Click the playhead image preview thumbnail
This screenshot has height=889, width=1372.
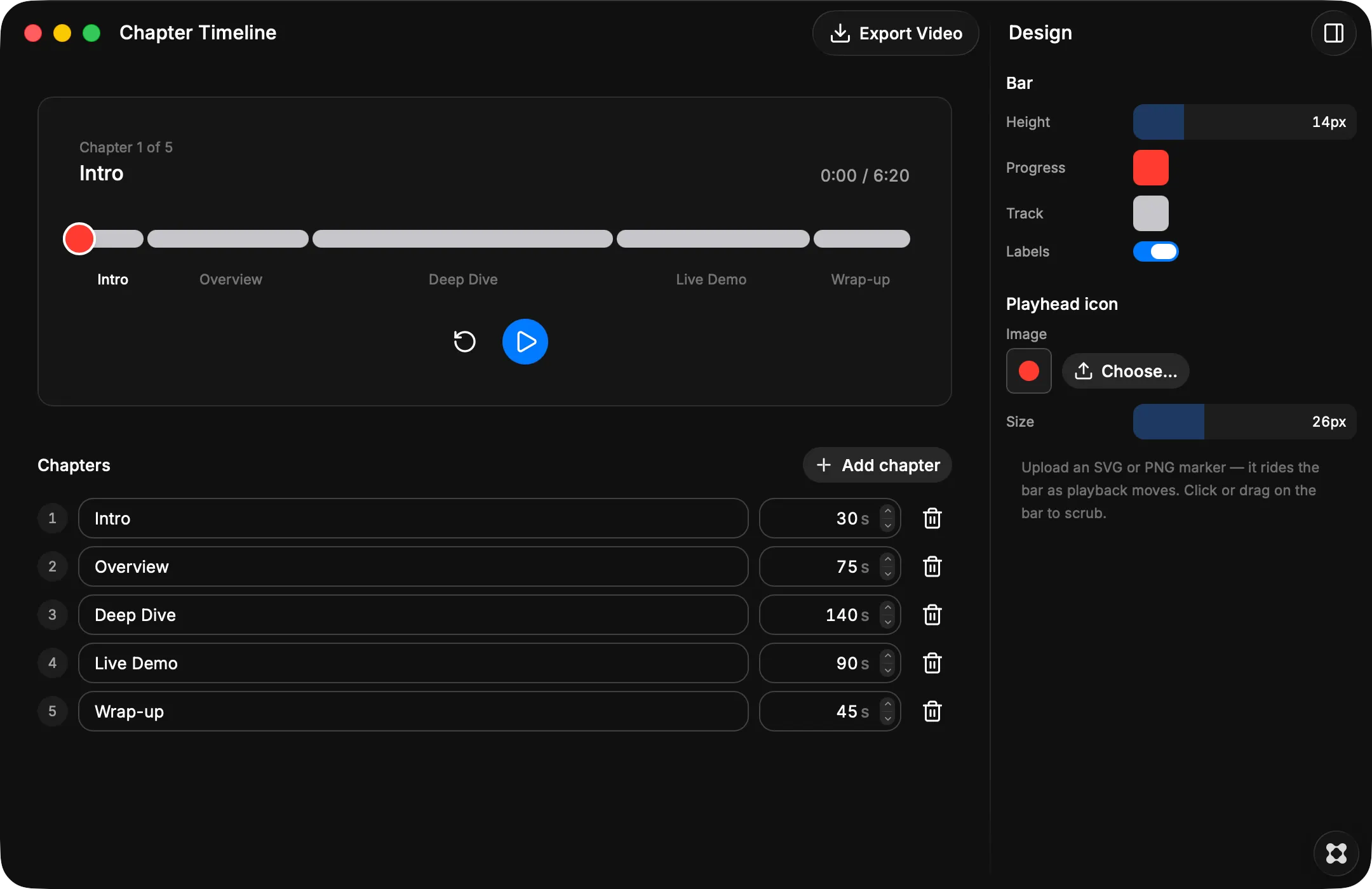click(1029, 371)
